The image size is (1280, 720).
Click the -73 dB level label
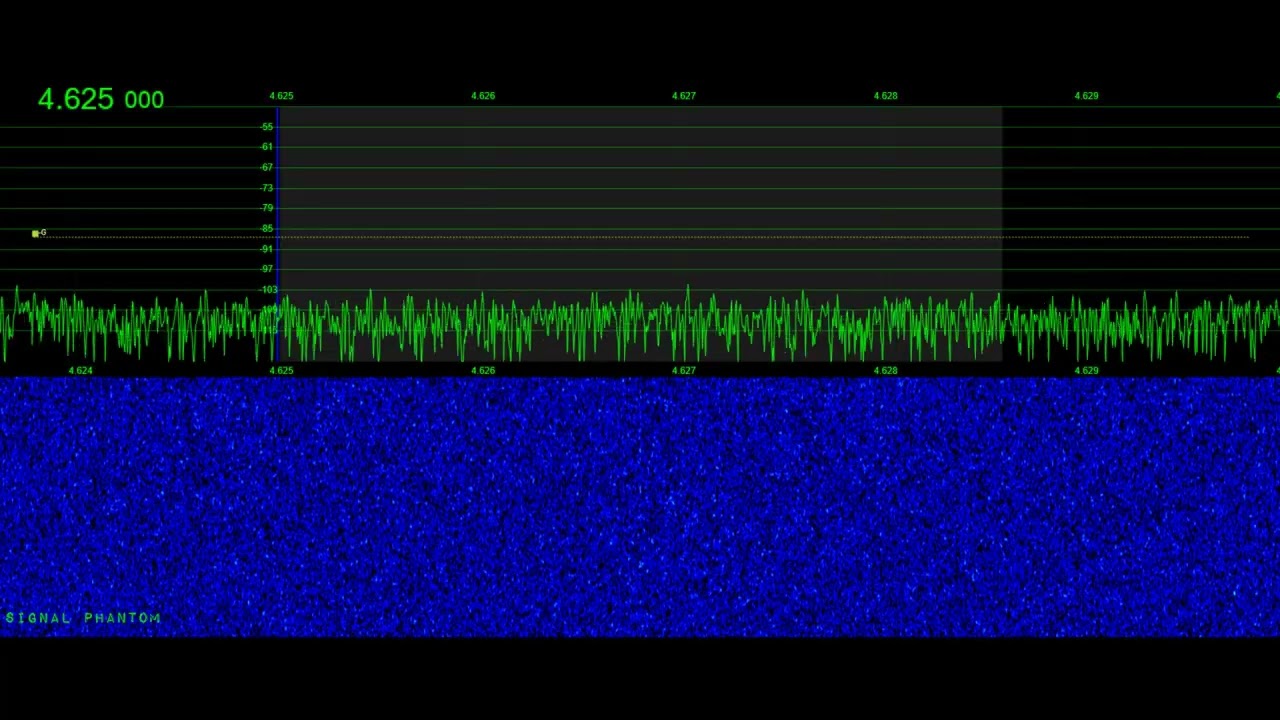(267, 188)
